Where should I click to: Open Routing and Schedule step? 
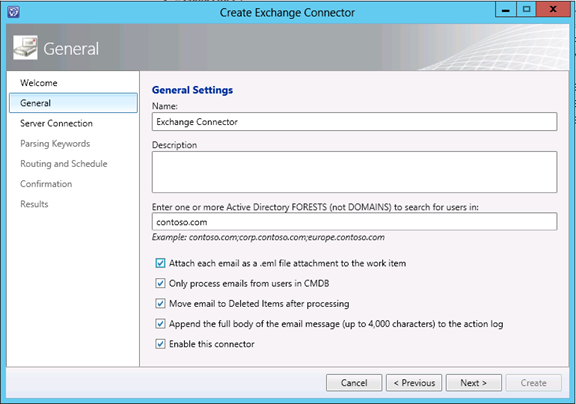tap(64, 163)
